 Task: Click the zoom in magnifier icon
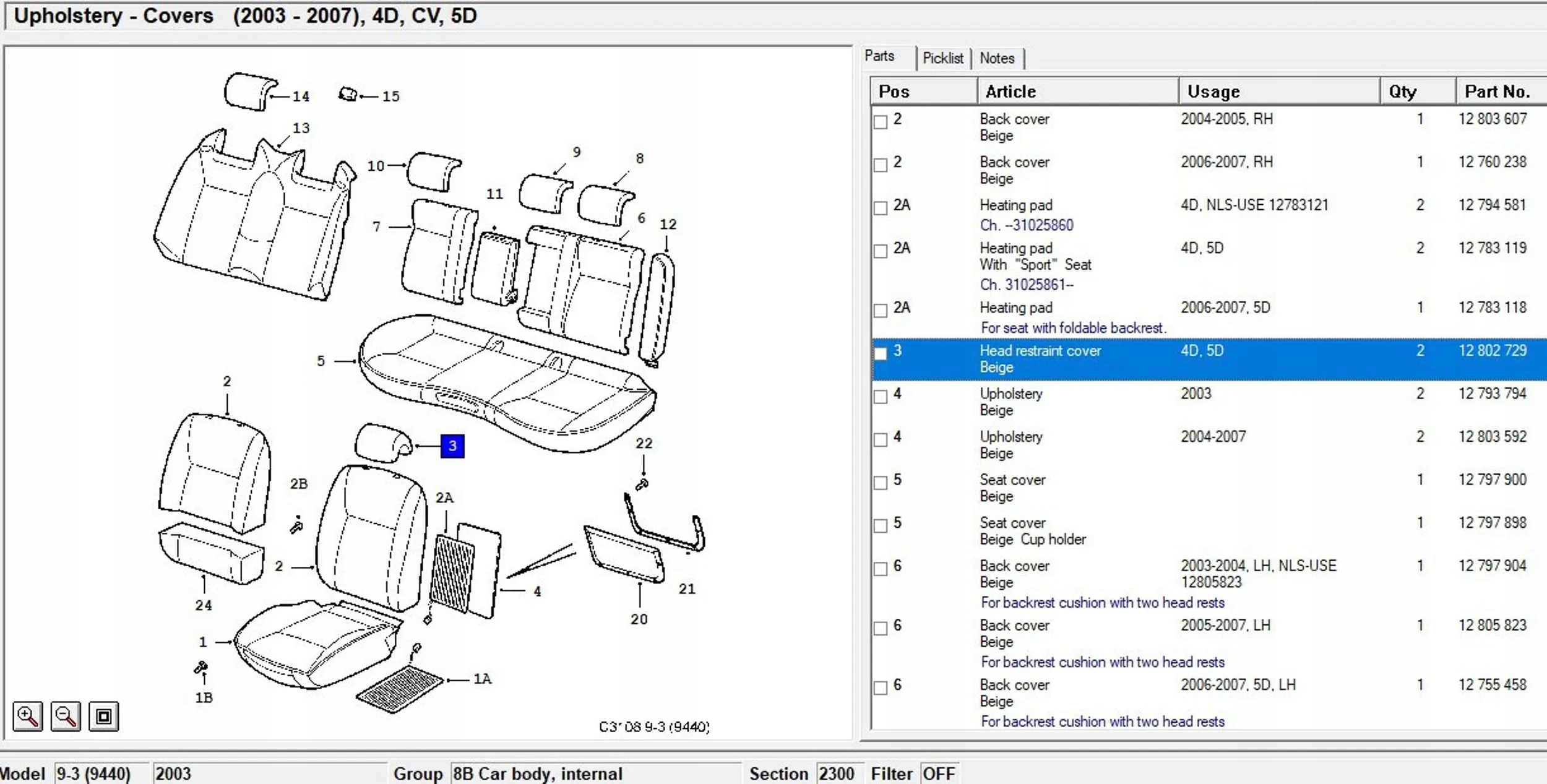(28, 717)
